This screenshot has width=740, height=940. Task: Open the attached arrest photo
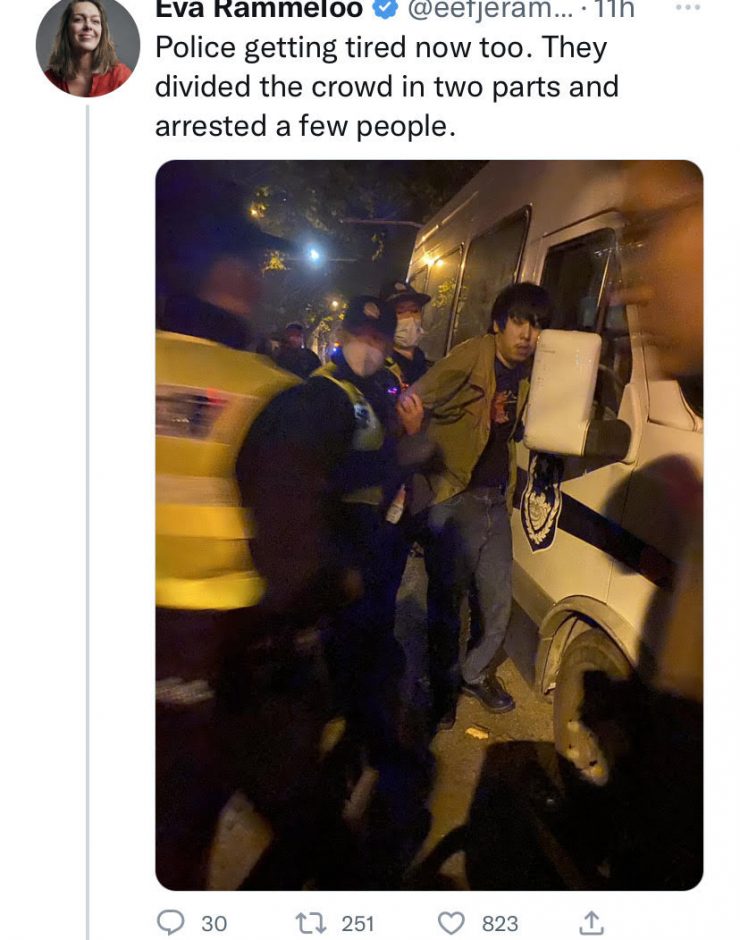429,525
